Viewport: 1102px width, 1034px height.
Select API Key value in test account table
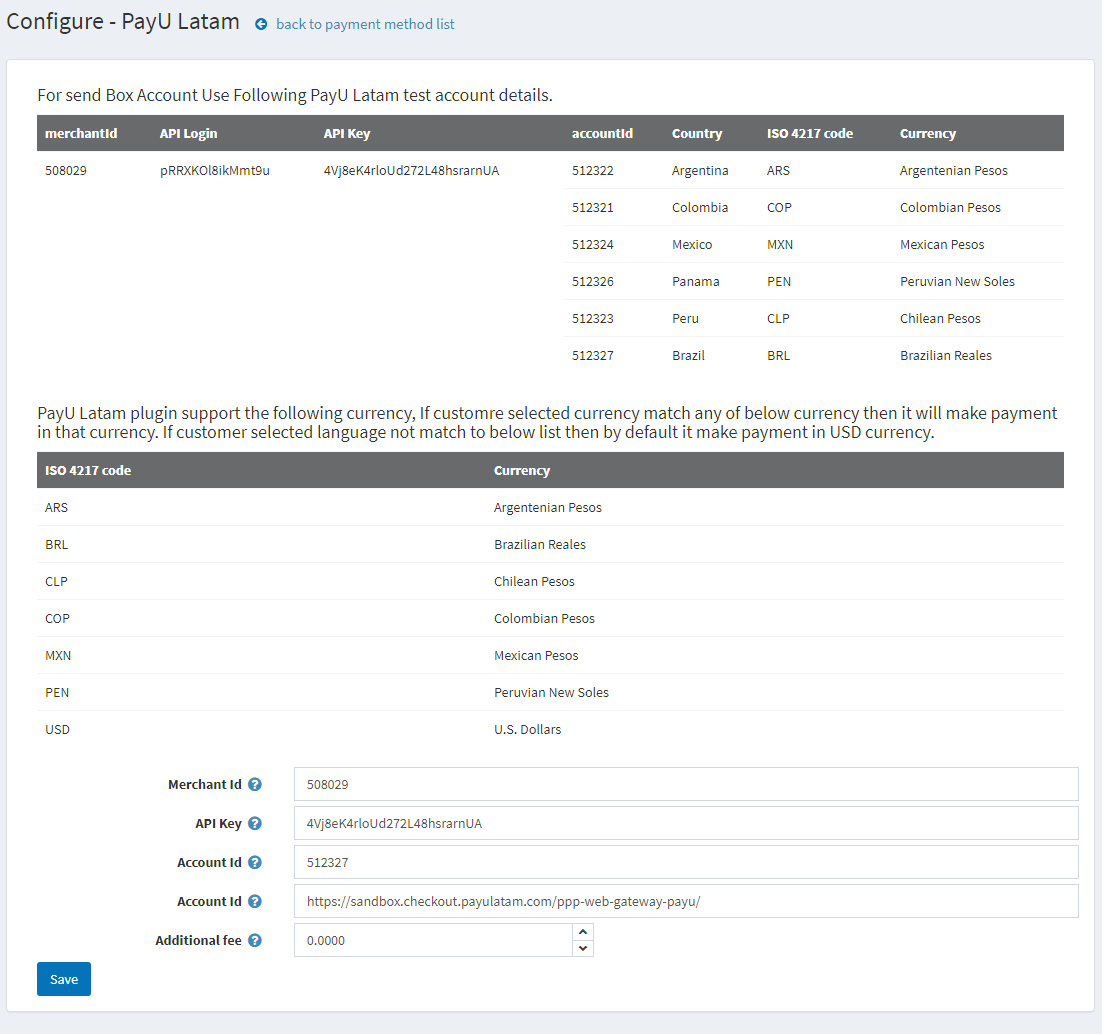click(411, 171)
